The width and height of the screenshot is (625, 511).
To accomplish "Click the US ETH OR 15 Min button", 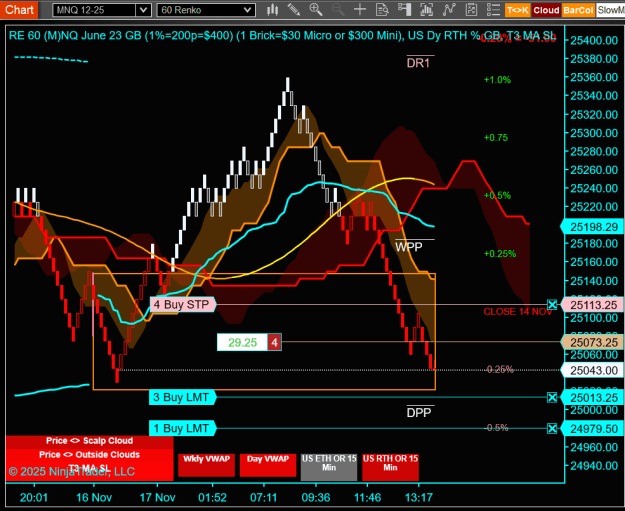I will tap(329, 467).
